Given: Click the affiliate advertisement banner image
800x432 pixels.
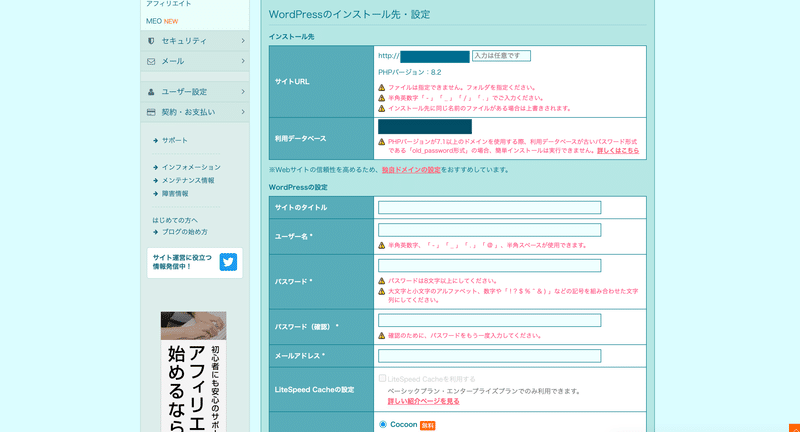Looking at the screenshot, I should tap(193, 372).
